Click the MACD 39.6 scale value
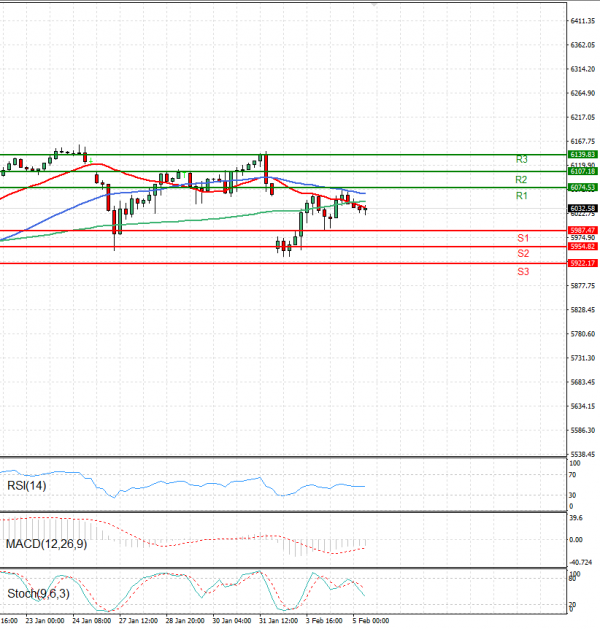Viewport: 600px width, 629px height. (576, 518)
